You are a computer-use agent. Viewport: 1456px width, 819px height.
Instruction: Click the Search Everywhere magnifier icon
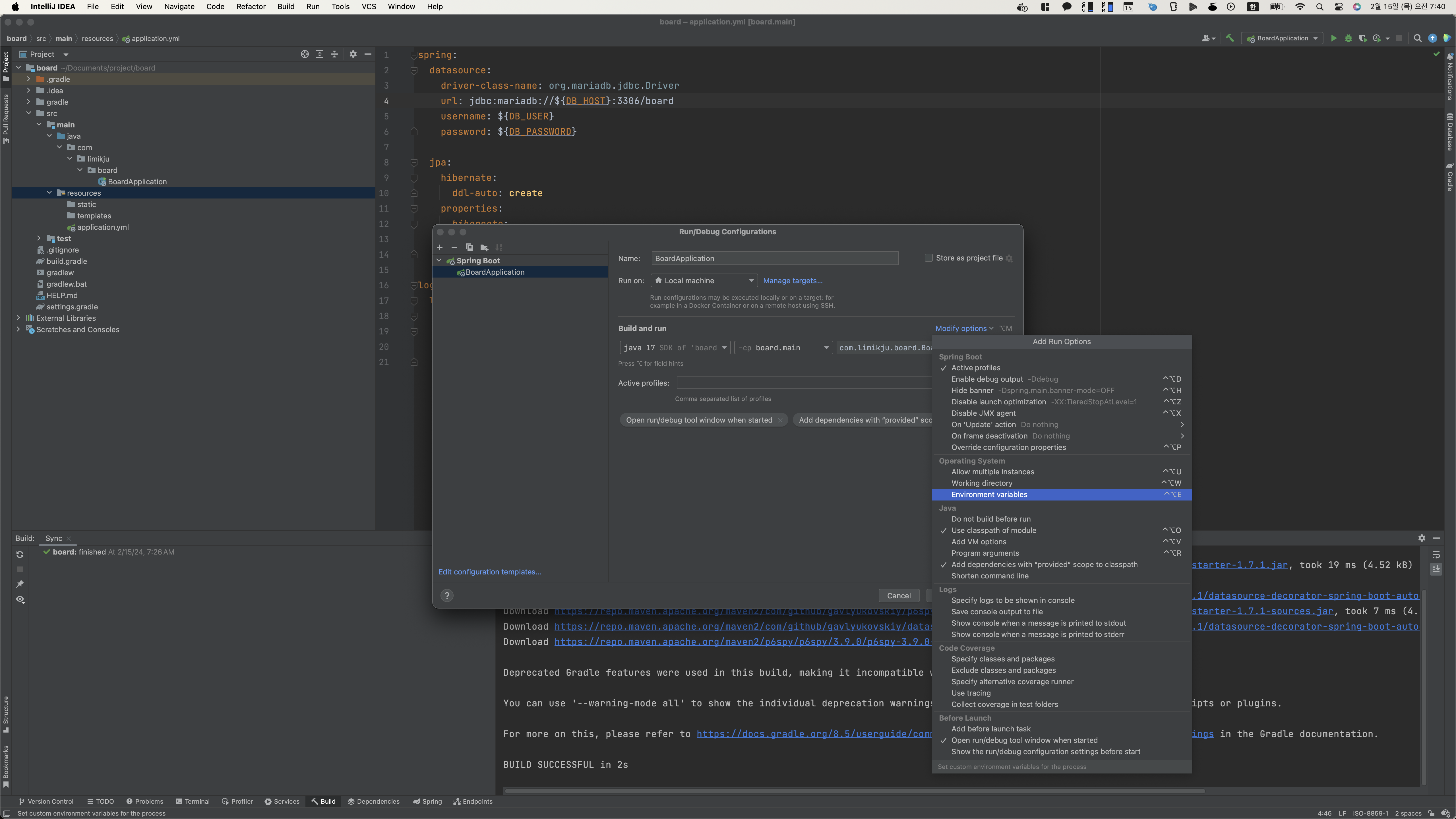1417,38
